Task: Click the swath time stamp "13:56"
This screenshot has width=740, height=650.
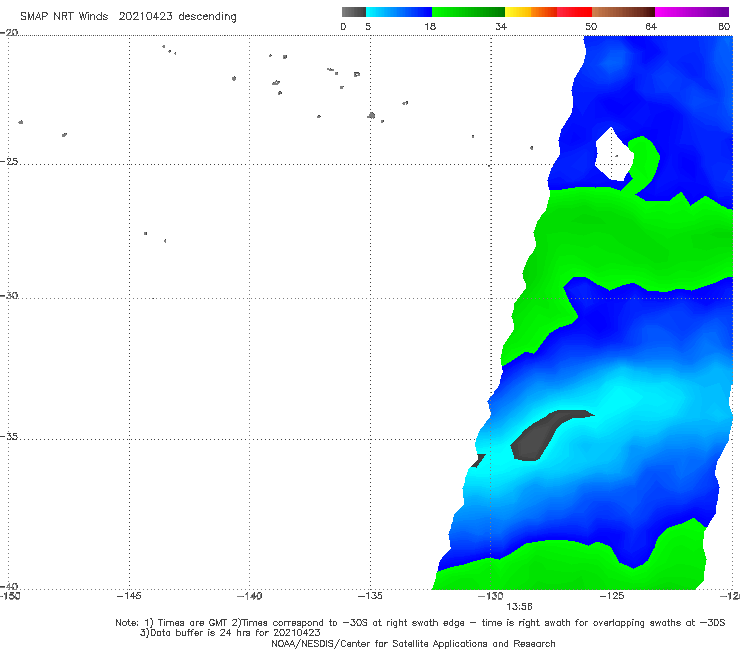Action: 519,607
